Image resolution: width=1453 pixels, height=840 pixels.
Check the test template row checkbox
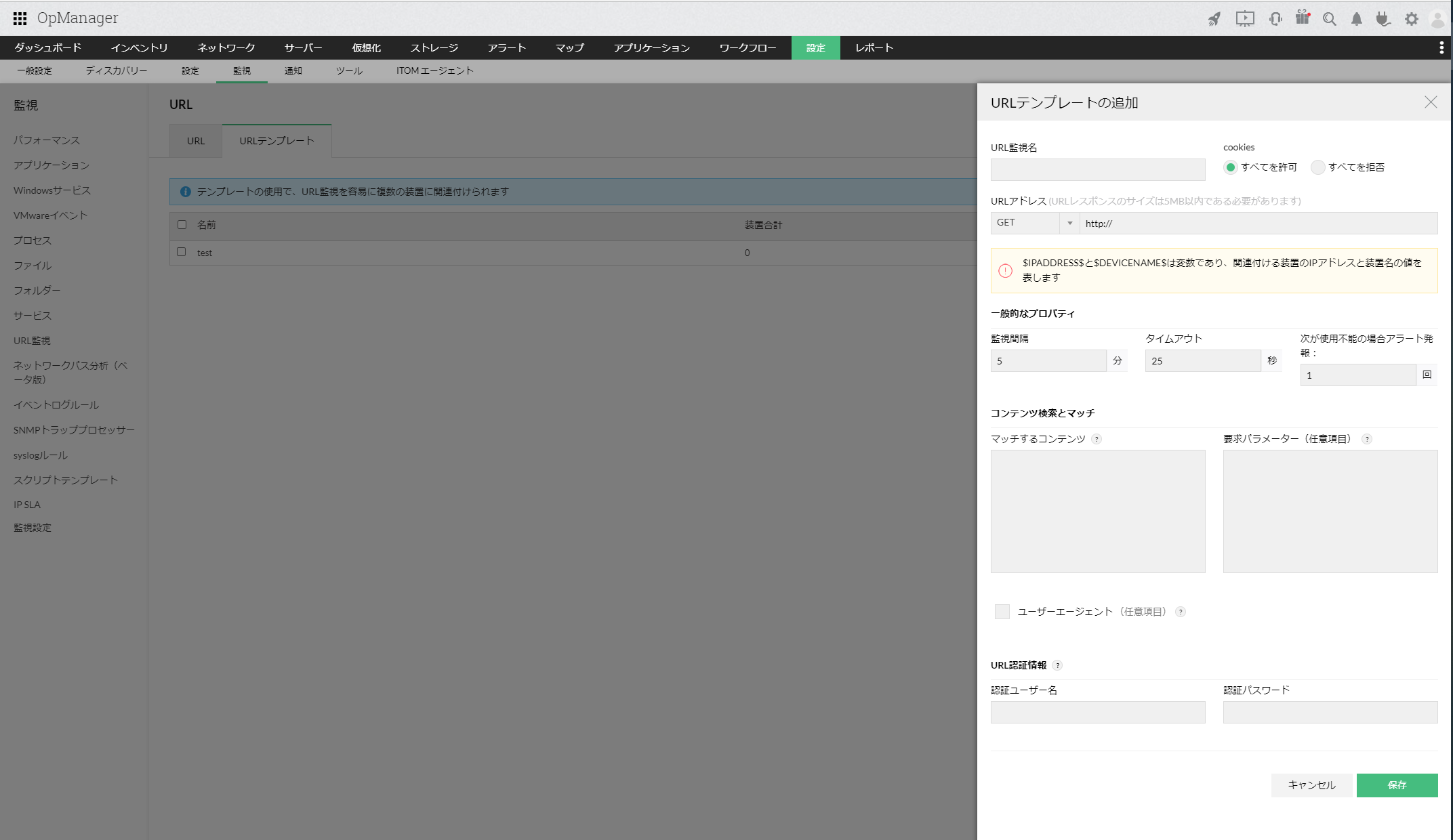click(x=181, y=252)
